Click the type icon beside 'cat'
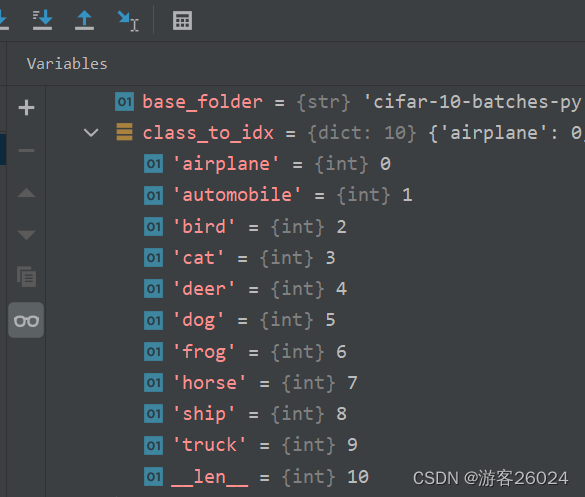The height and width of the screenshot is (497, 585). coord(153,257)
